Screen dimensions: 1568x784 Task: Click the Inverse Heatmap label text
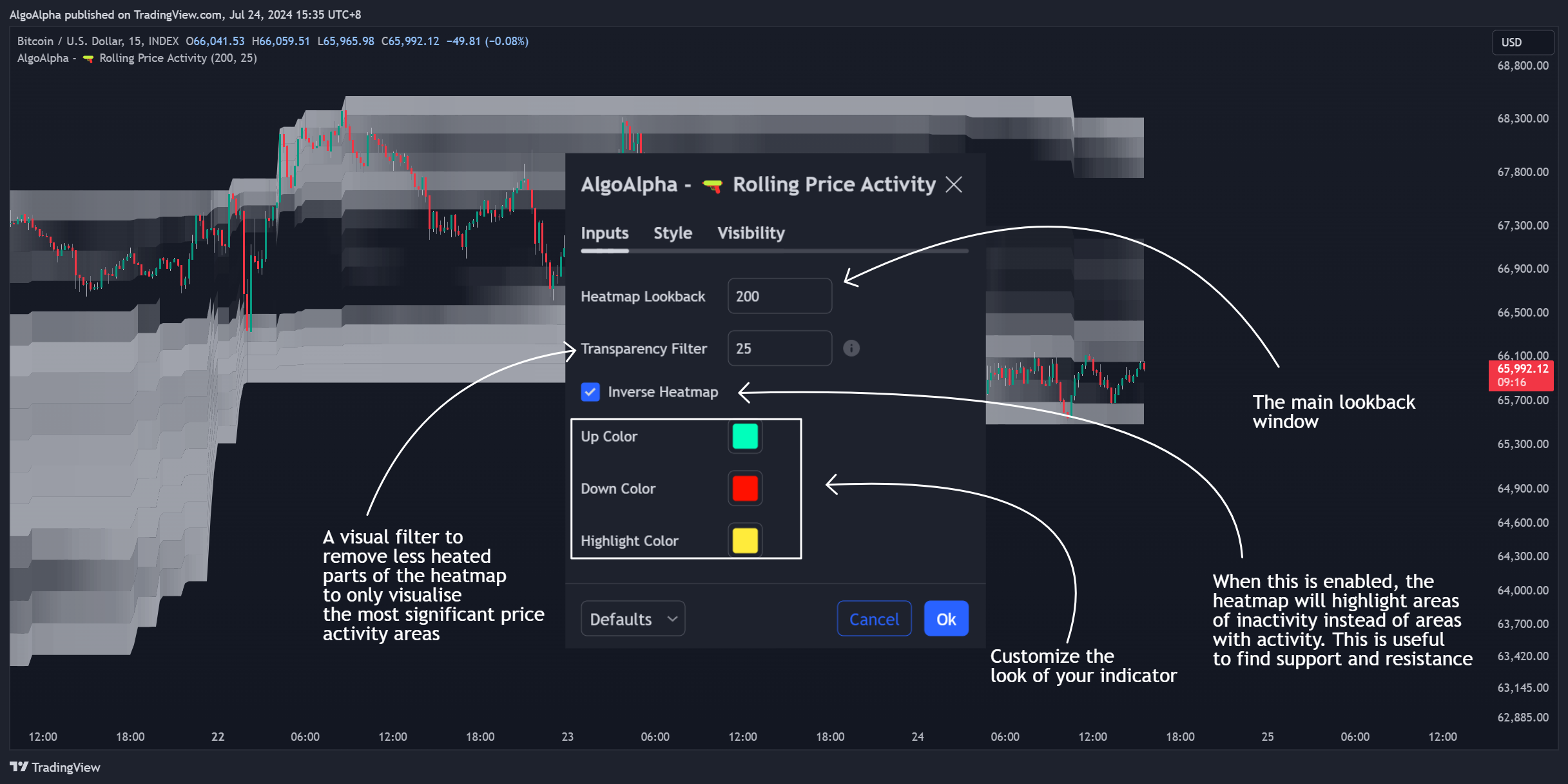[663, 392]
